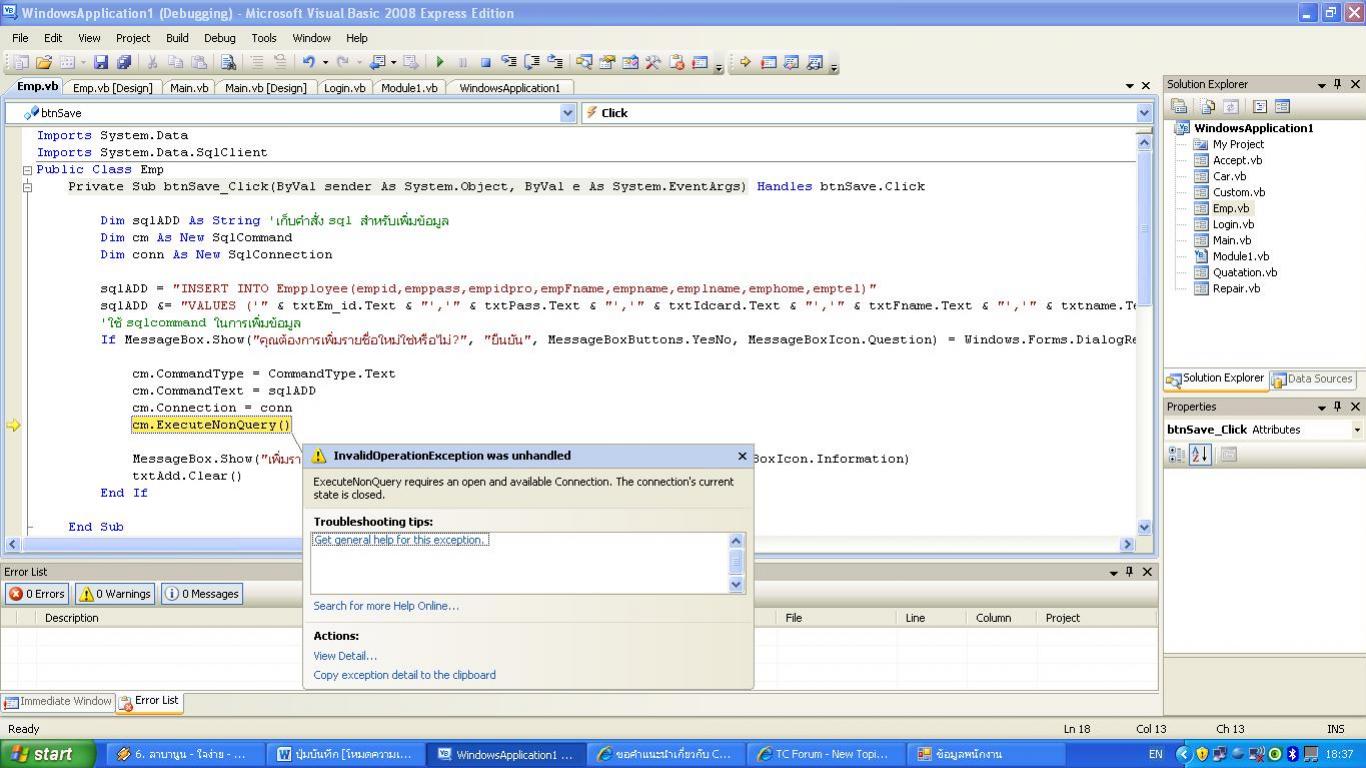This screenshot has height=768, width=1366.
Task: Click the Undo arrow icon
Action: (308, 62)
